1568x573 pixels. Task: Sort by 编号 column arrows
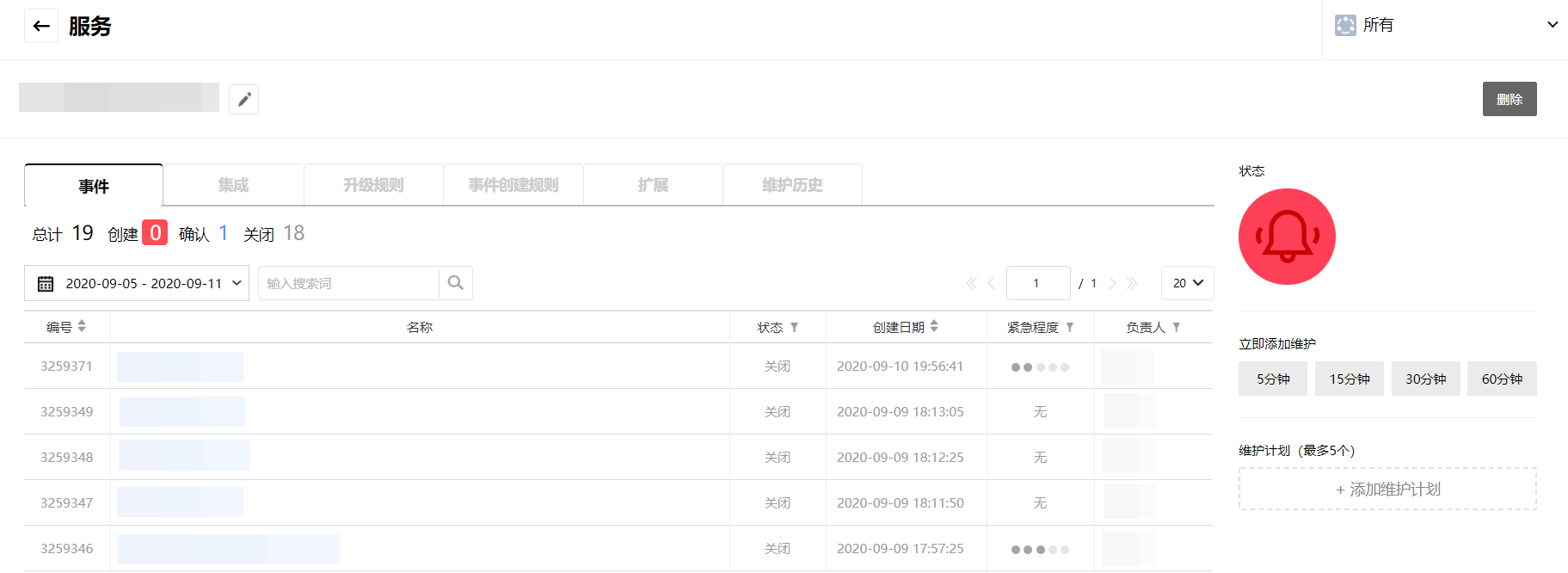(82, 326)
